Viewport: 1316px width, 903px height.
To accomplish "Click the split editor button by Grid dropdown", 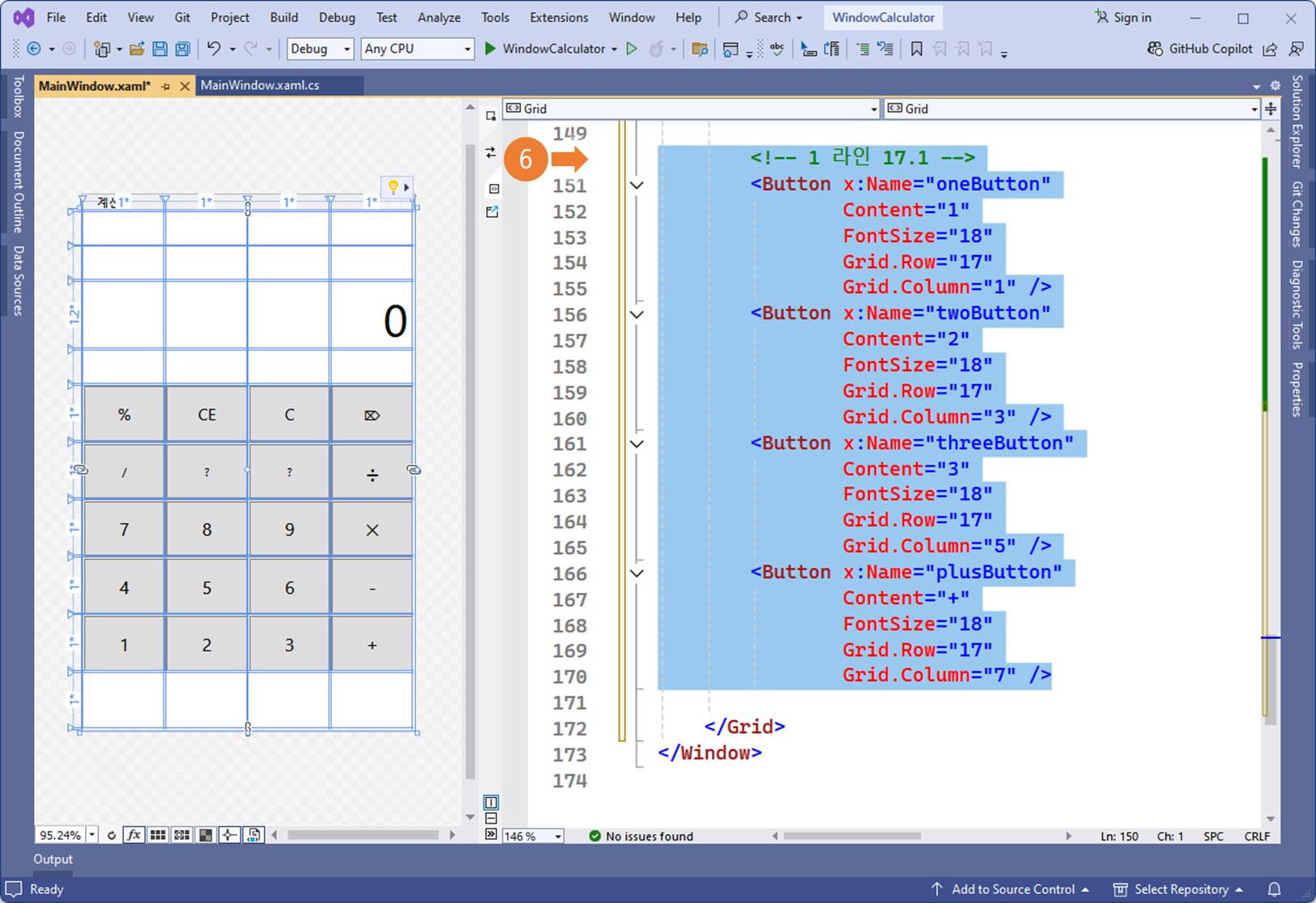I will coord(1271,109).
